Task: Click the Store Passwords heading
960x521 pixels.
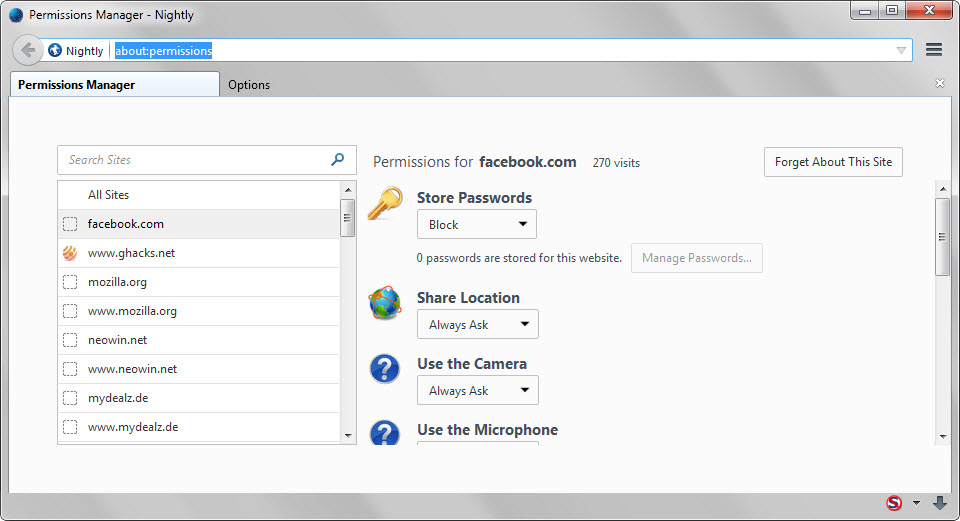Action: coord(474,198)
